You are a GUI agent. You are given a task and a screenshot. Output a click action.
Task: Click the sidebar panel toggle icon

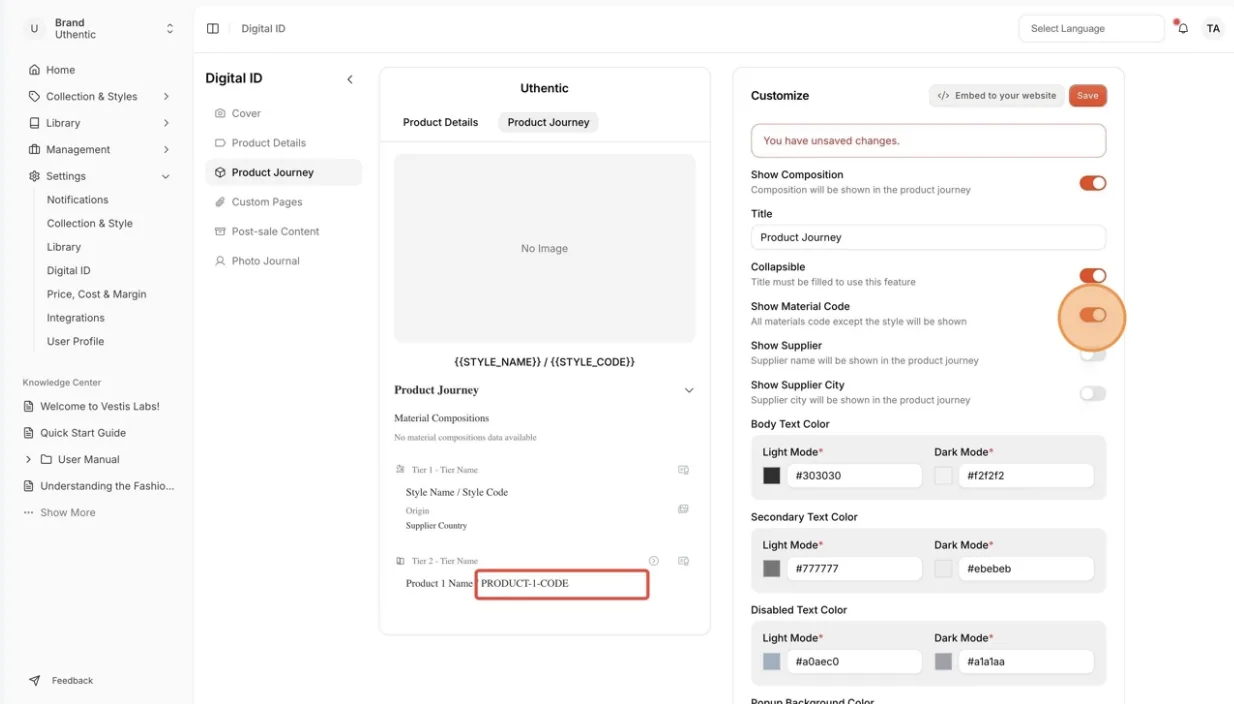[x=213, y=29]
